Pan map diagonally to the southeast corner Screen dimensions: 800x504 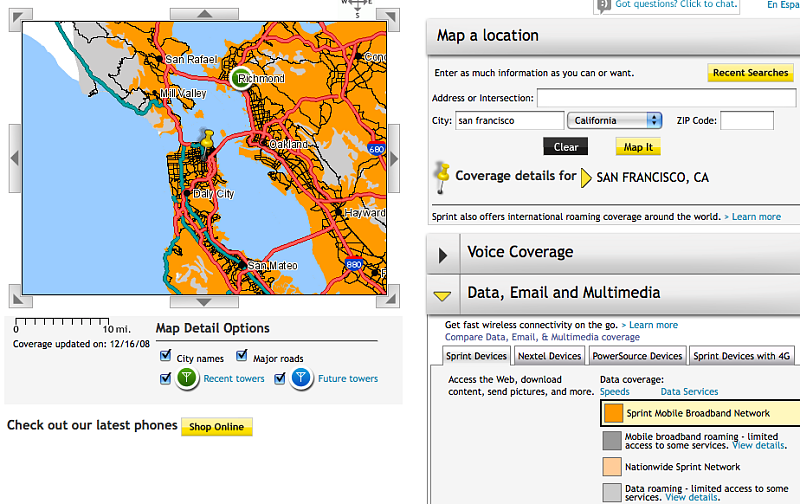388,297
